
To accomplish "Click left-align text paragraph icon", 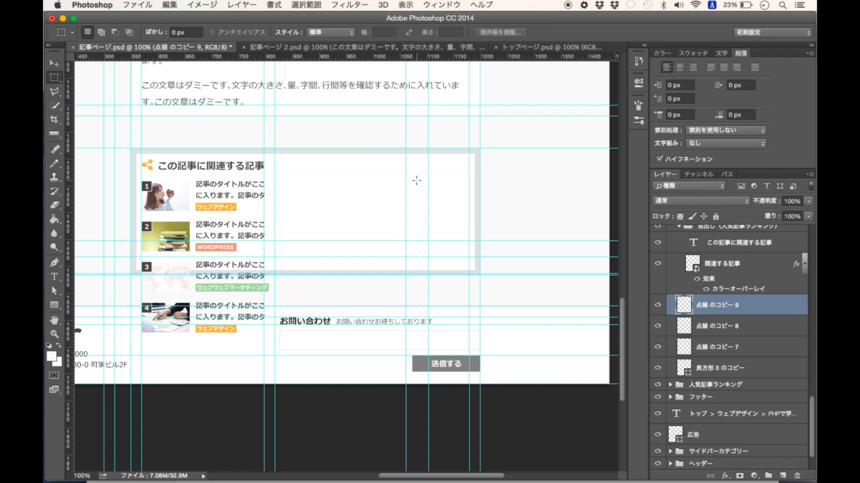I will (666, 67).
